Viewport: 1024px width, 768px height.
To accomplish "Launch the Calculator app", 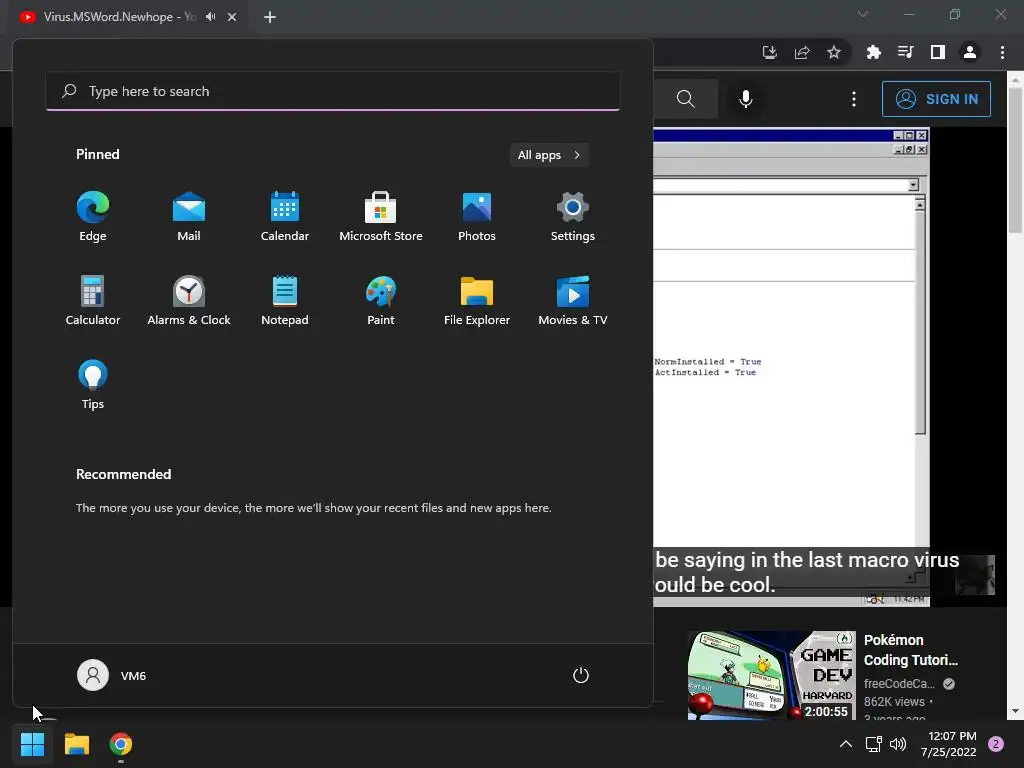I will pyautogui.click(x=93, y=300).
